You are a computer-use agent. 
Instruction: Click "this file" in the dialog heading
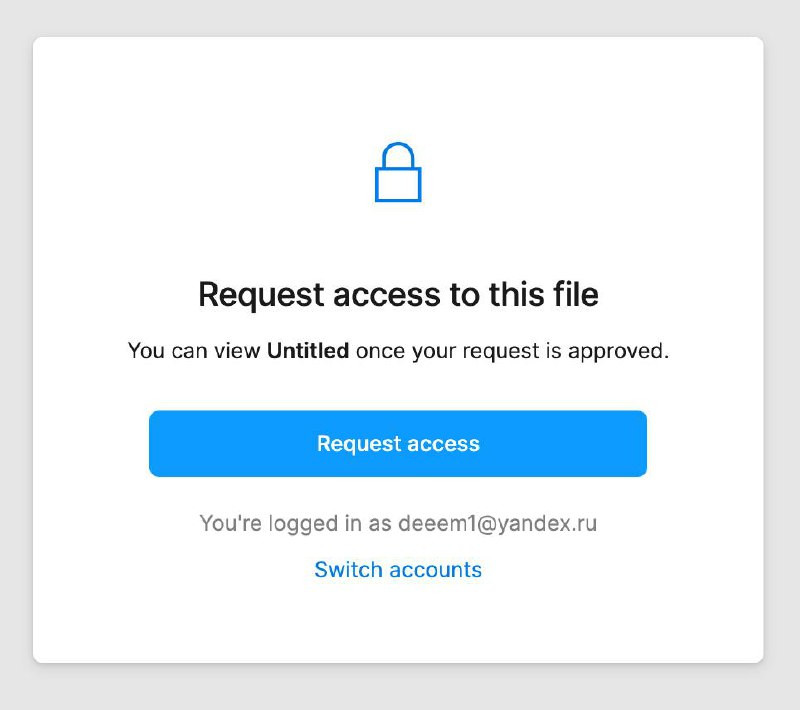click(544, 294)
